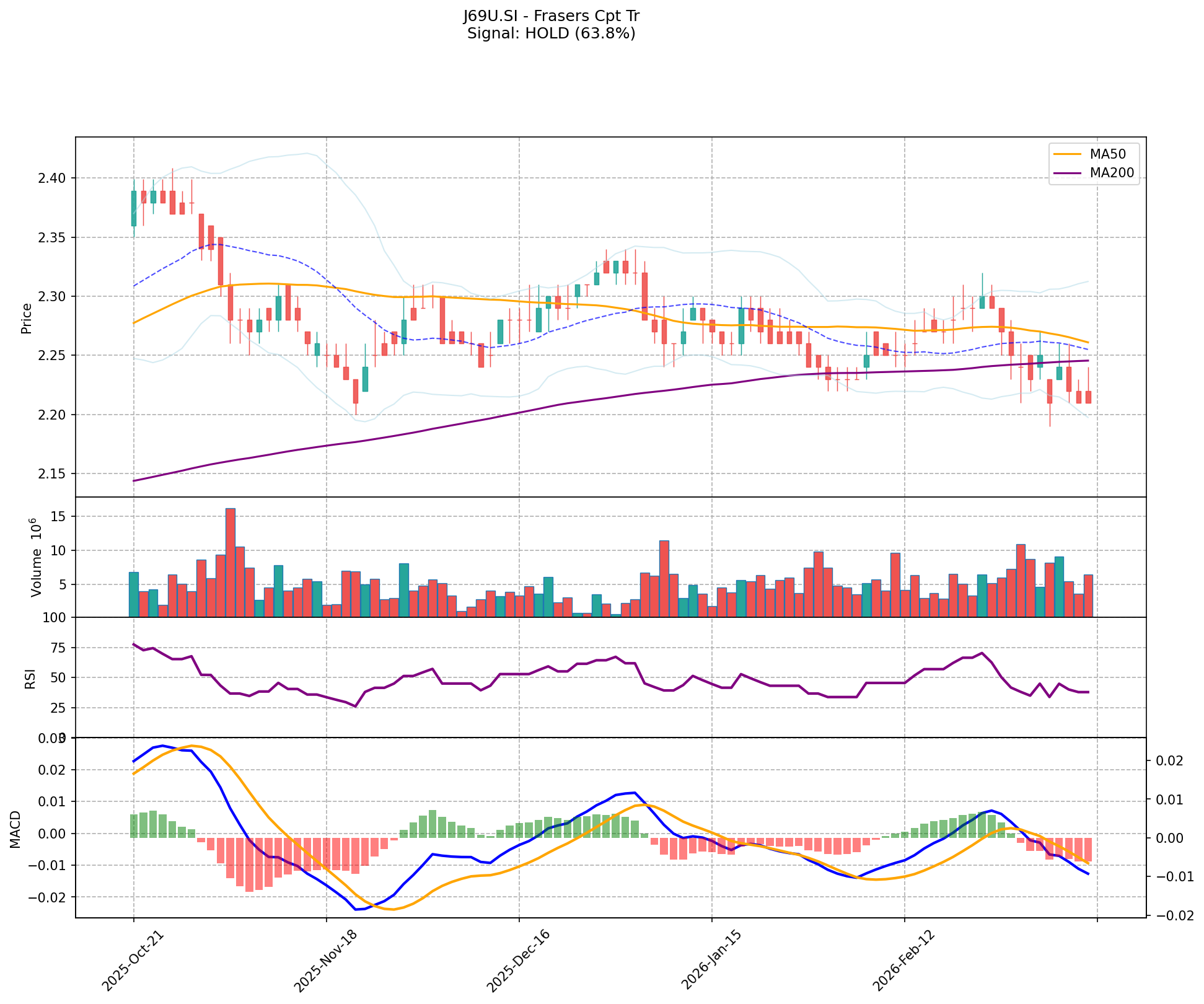Click the chart title J69U.SI - Frasers Cpt Tr

coord(551,16)
